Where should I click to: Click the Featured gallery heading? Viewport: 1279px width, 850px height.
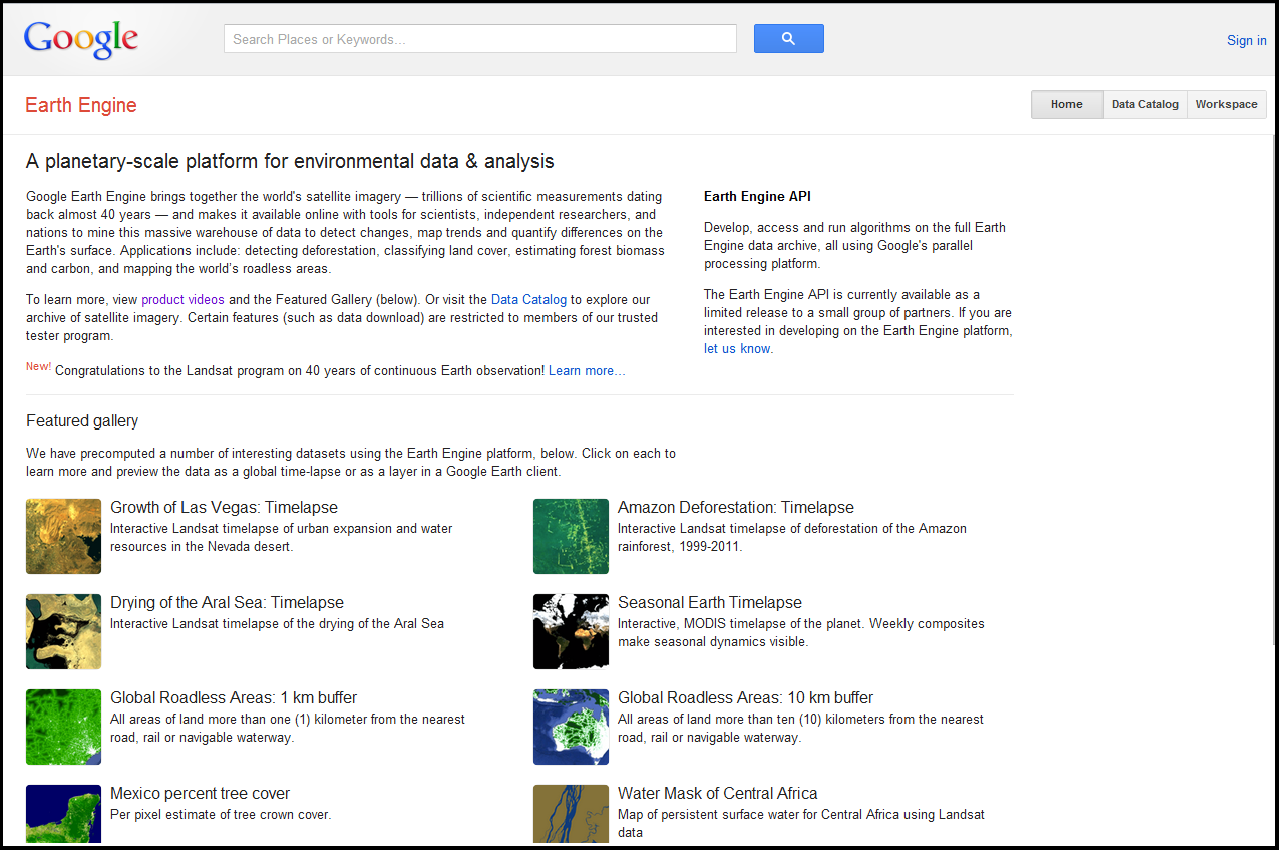[x=82, y=421]
